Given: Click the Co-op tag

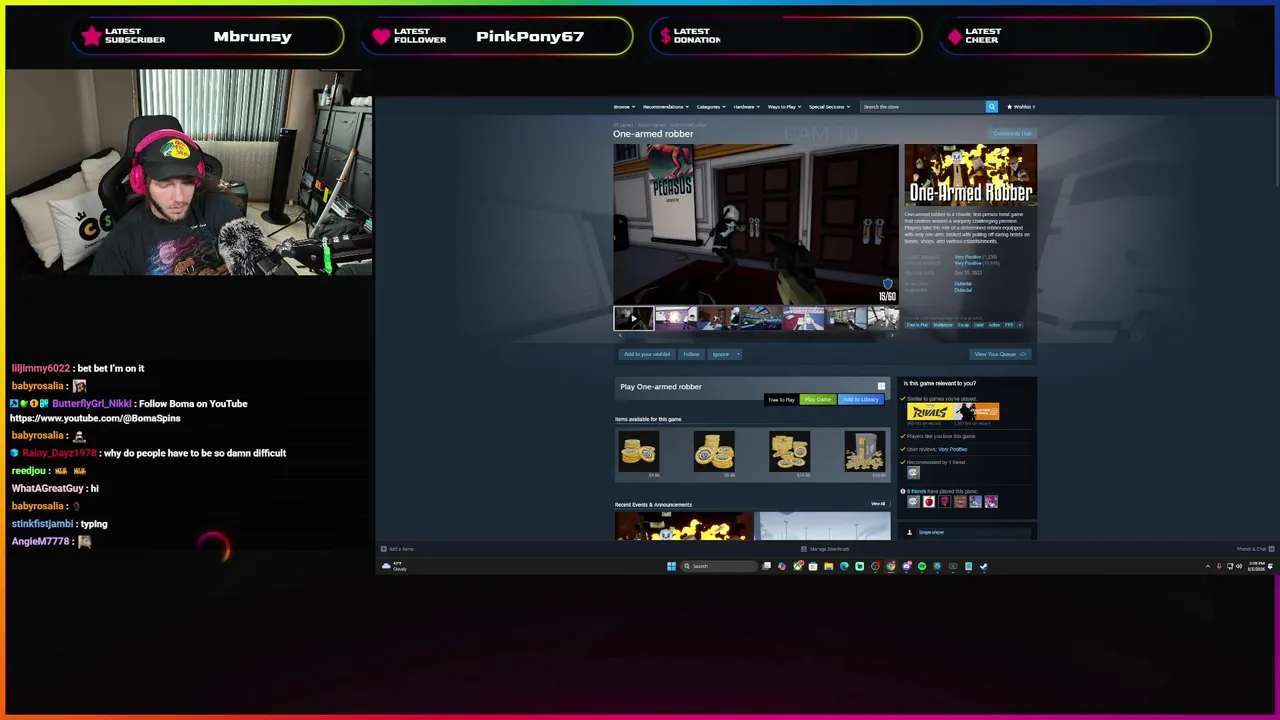Looking at the screenshot, I should pos(963,325).
